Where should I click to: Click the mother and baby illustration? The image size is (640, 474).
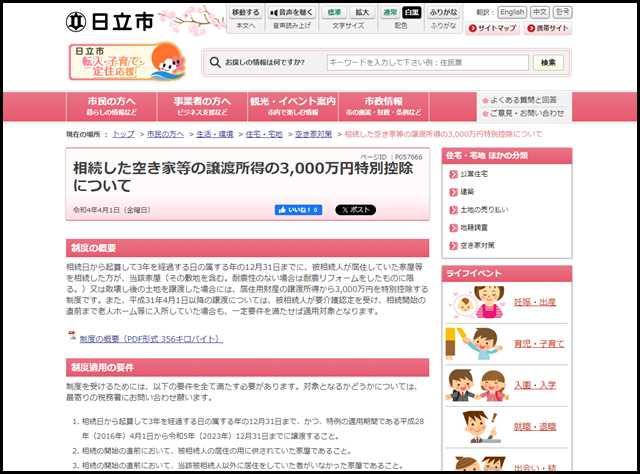click(x=478, y=302)
